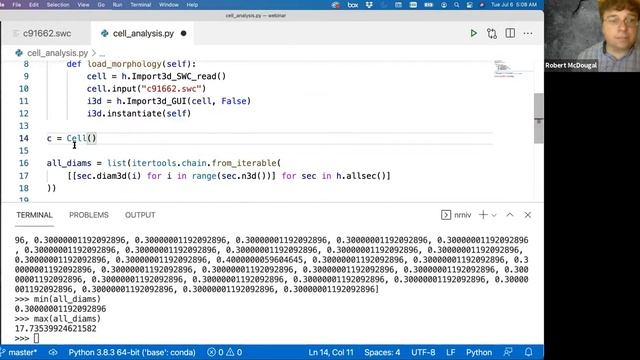This screenshot has height=360, width=640.
Task: Open the Run menu
Action: click(x=117, y=5)
